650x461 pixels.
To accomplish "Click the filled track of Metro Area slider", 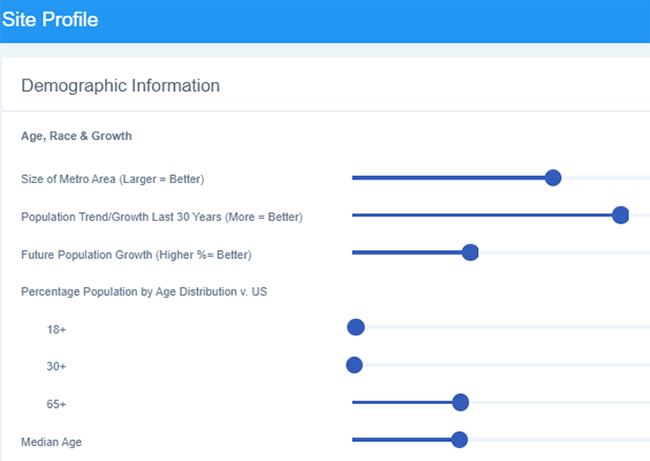I will [x=448, y=178].
